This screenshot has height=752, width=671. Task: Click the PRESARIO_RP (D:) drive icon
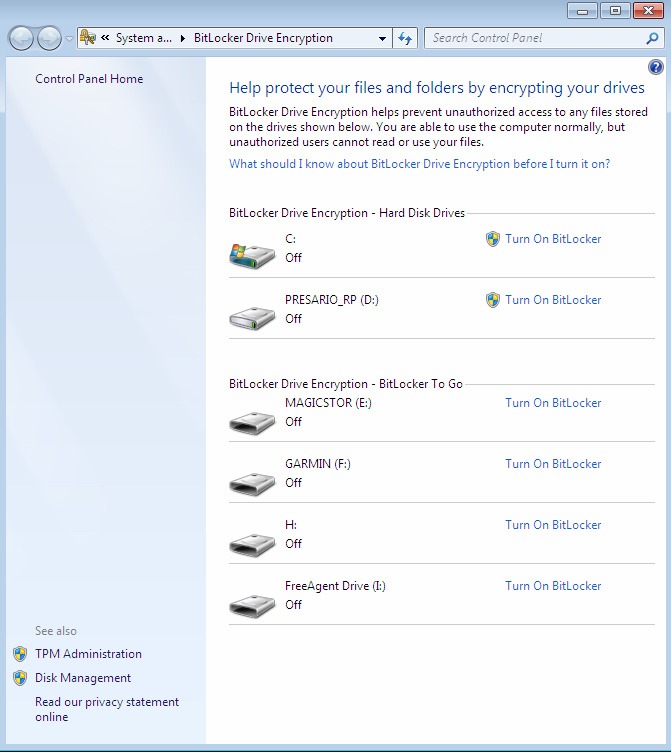point(252,317)
